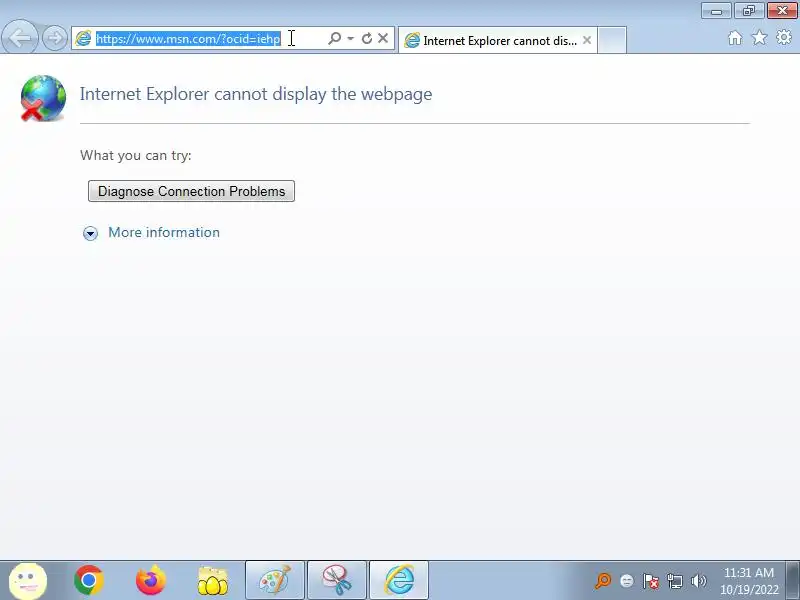Open the Tools gear menu
800x600 pixels.
coord(784,37)
